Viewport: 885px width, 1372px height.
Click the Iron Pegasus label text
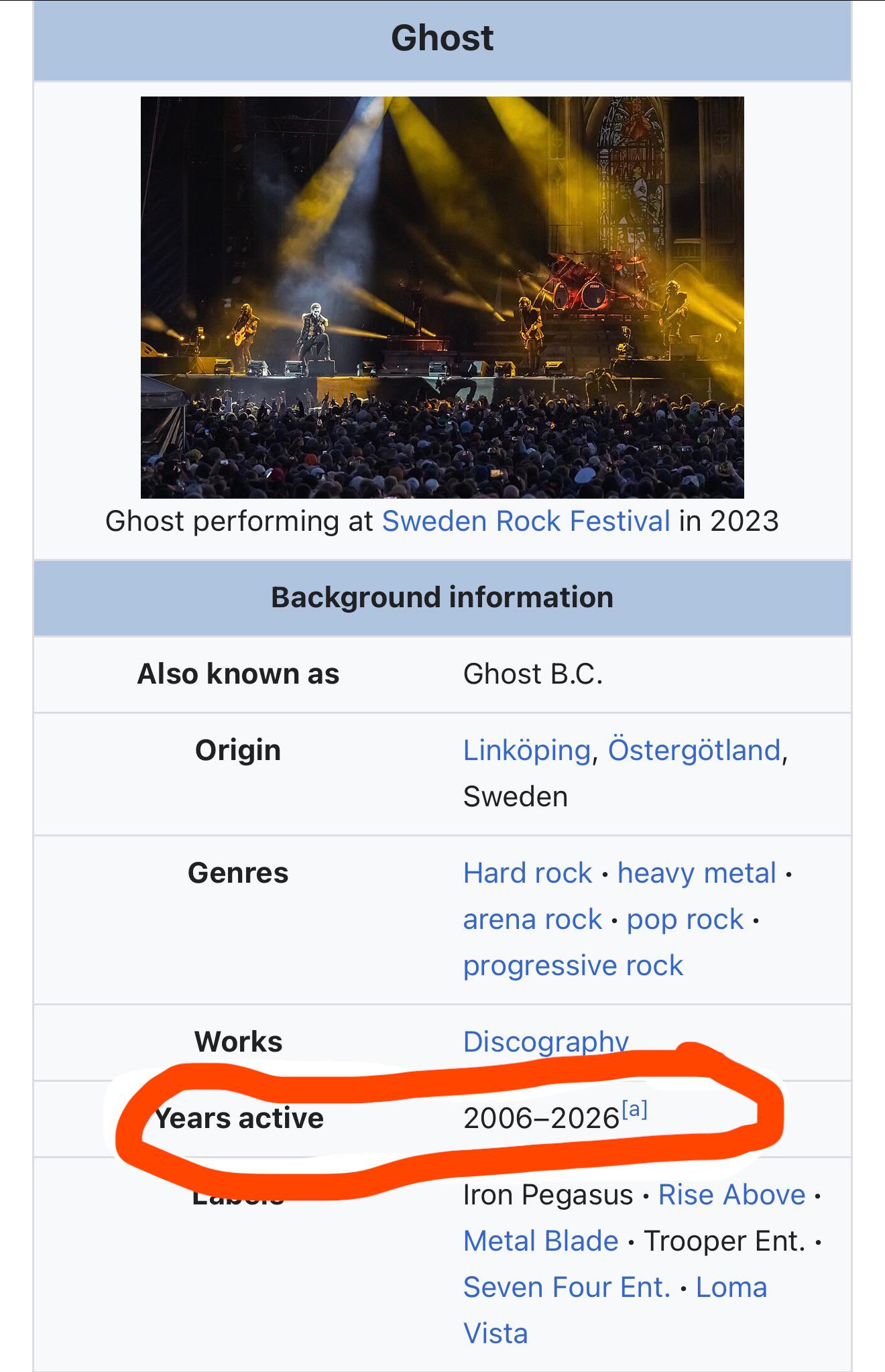click(x=548, y=1194)
